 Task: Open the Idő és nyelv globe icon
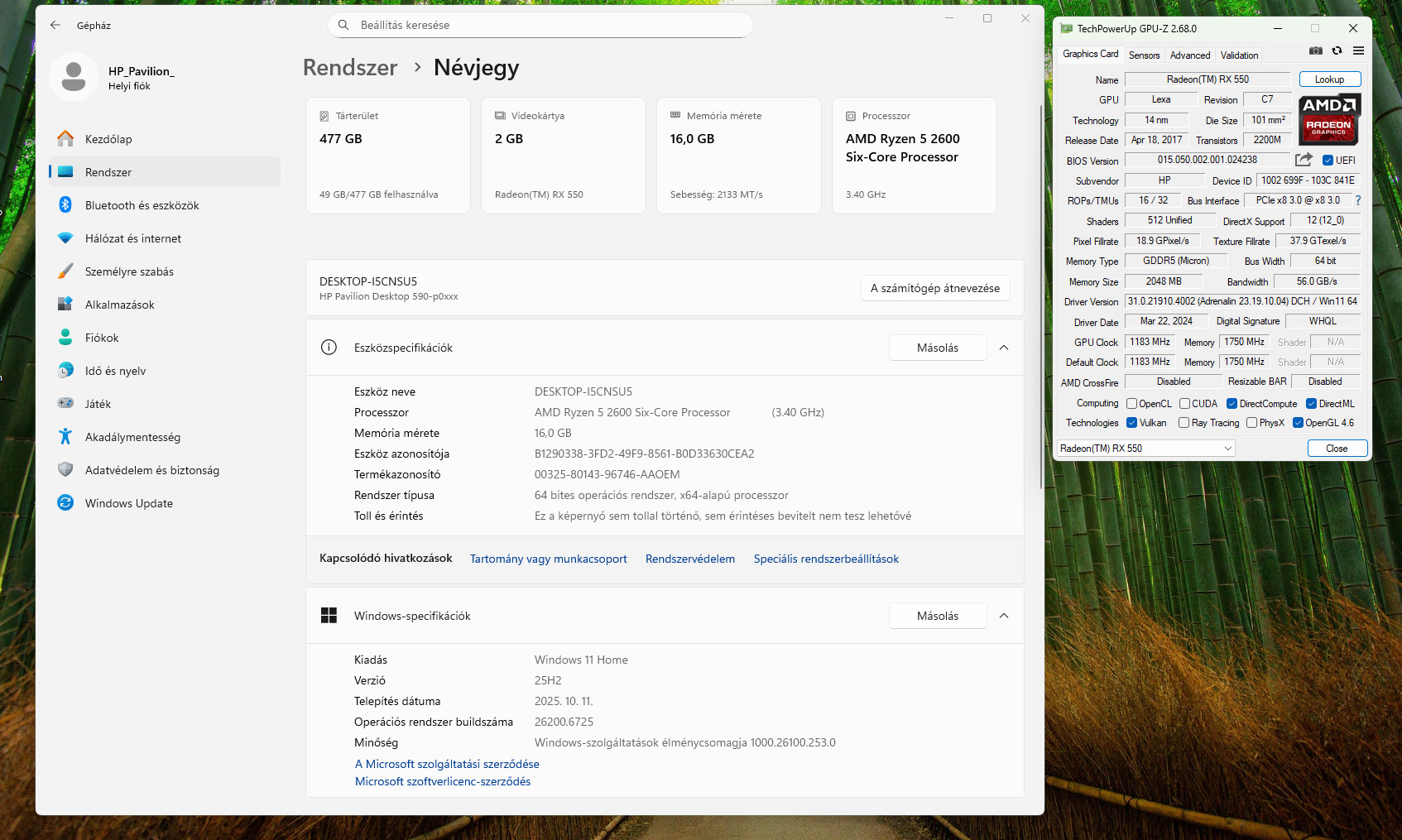click(65, 370)
